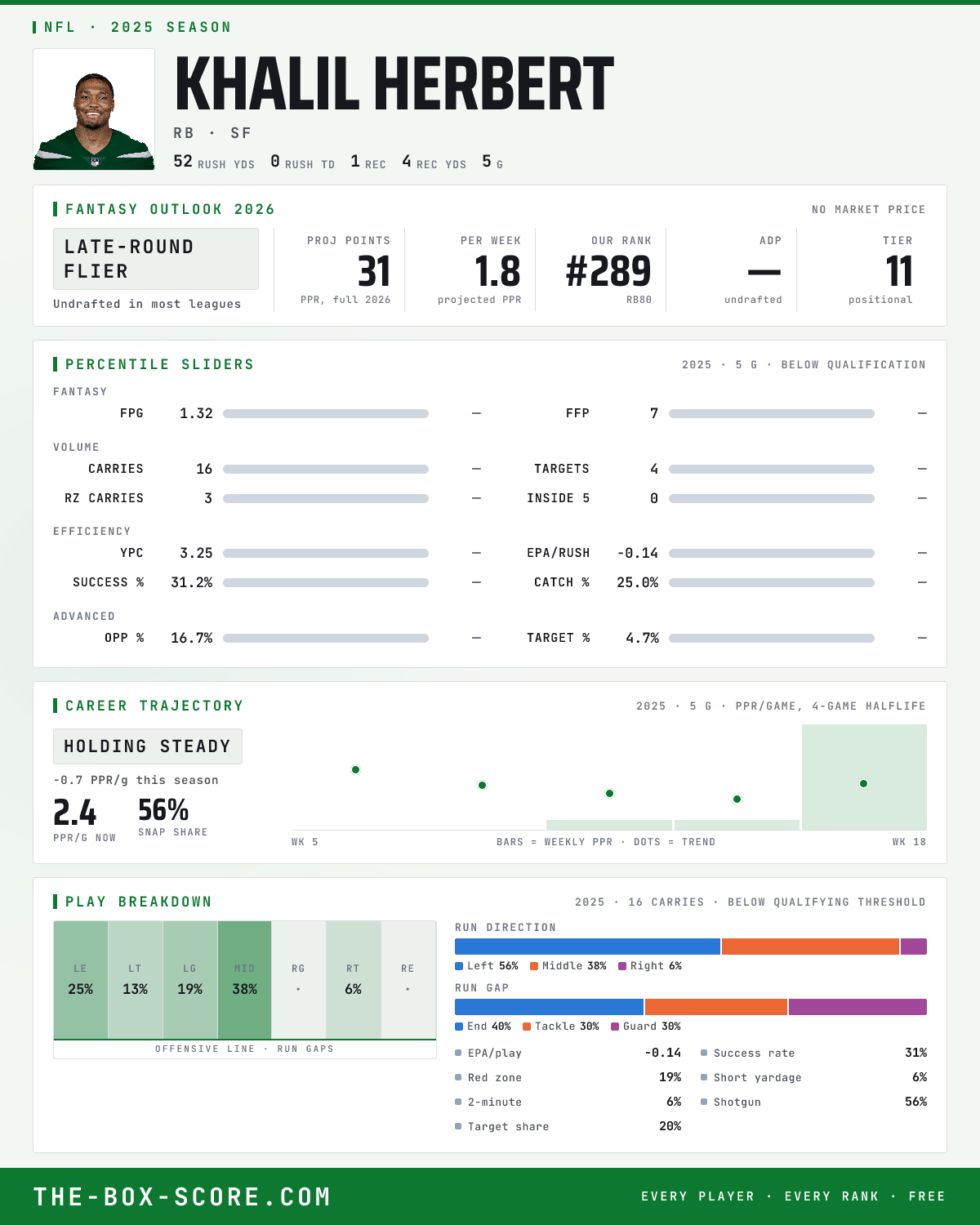Click the blue Left 56% legend swatch
Image resolution: width=980 pixels, height=1225 pixels.
click(459, 966)
